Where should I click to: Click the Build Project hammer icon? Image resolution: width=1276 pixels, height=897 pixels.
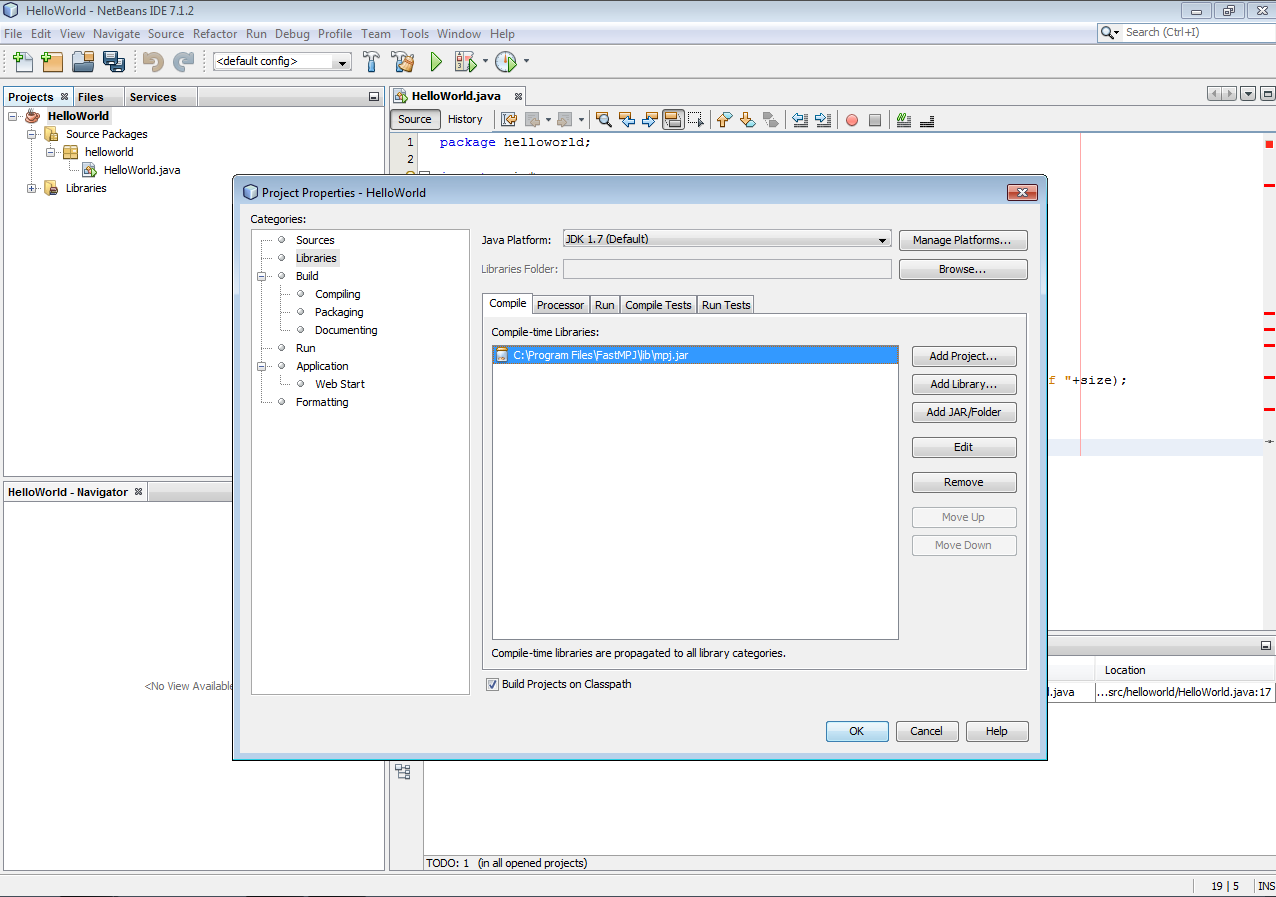click(x=371, y=62)
